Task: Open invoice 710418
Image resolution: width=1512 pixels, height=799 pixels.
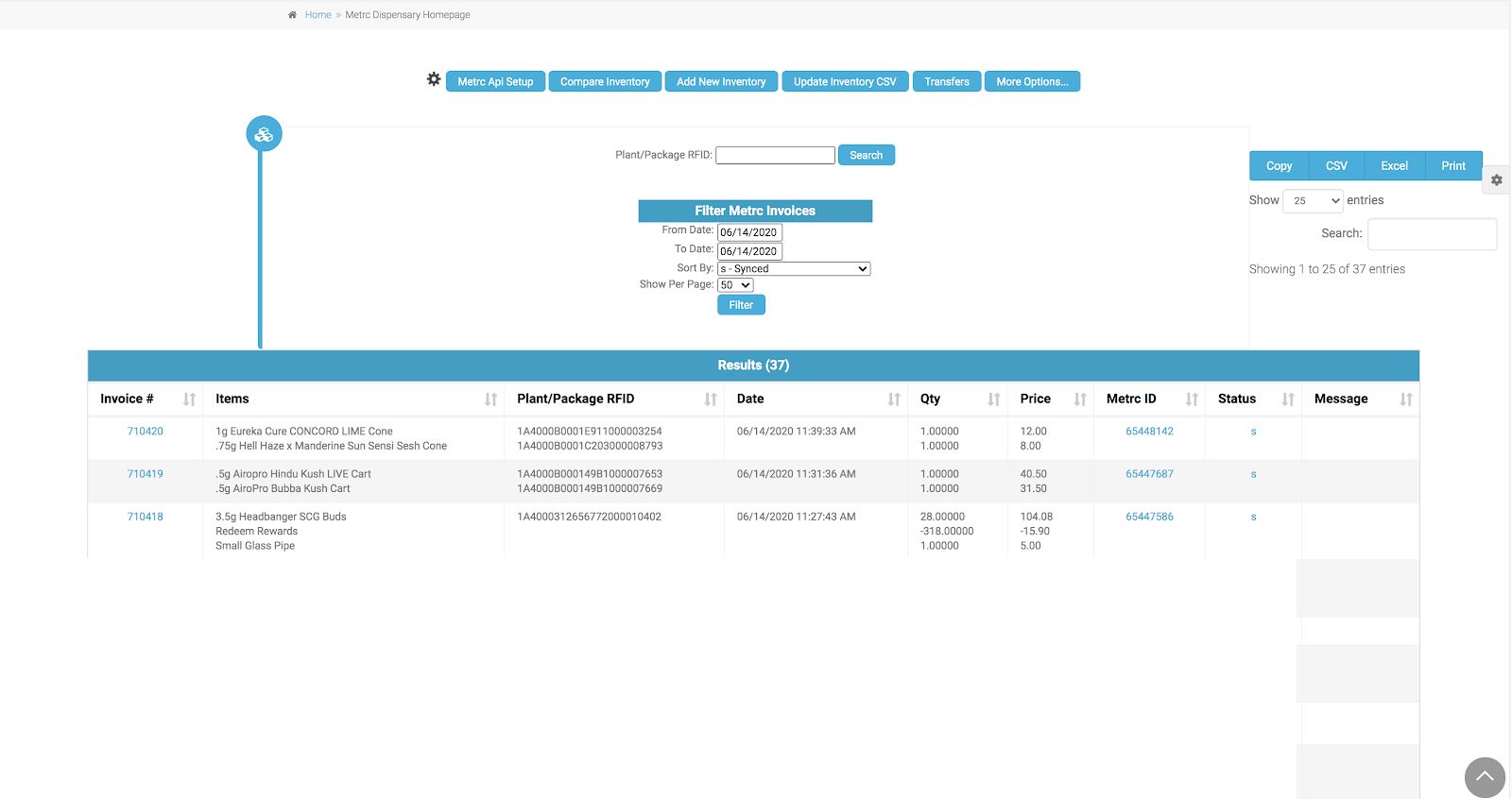Action: tap(146, 517)
